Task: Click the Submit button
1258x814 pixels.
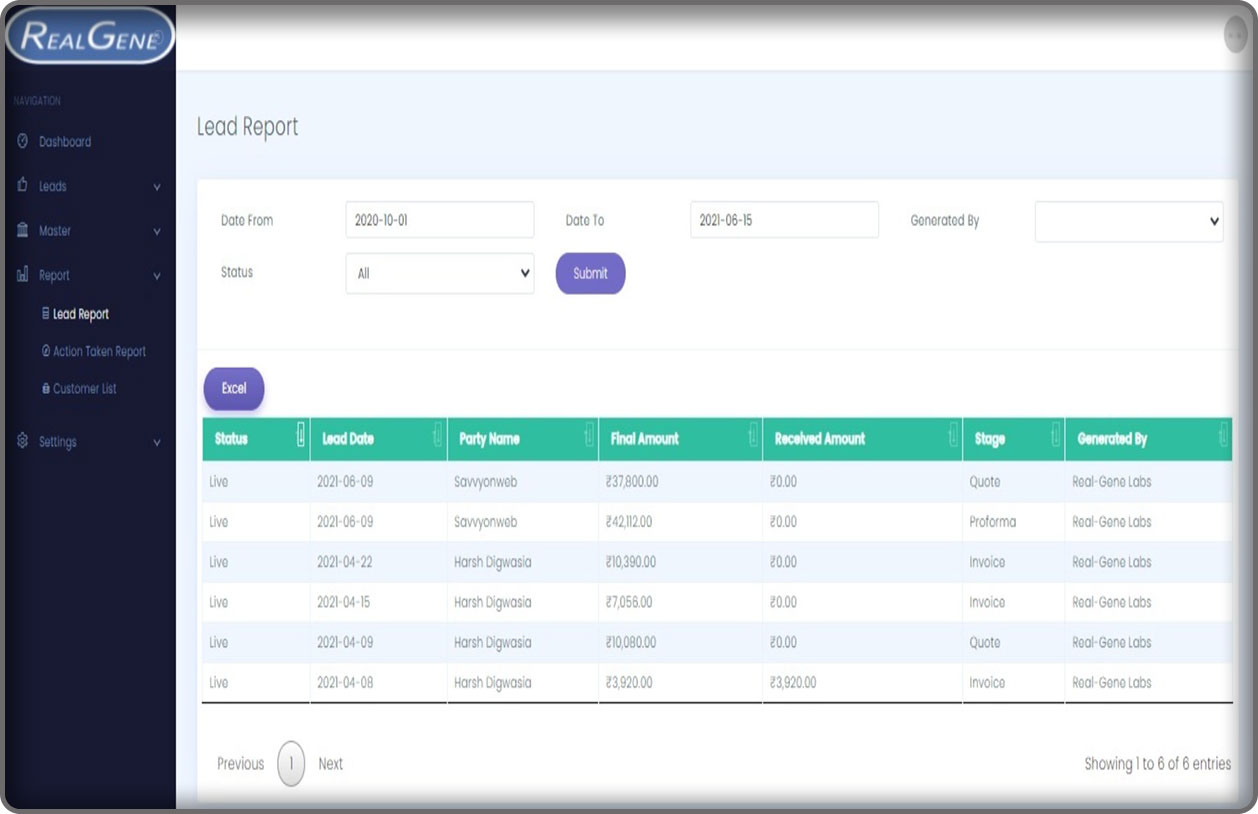Action: pos(590,273)
